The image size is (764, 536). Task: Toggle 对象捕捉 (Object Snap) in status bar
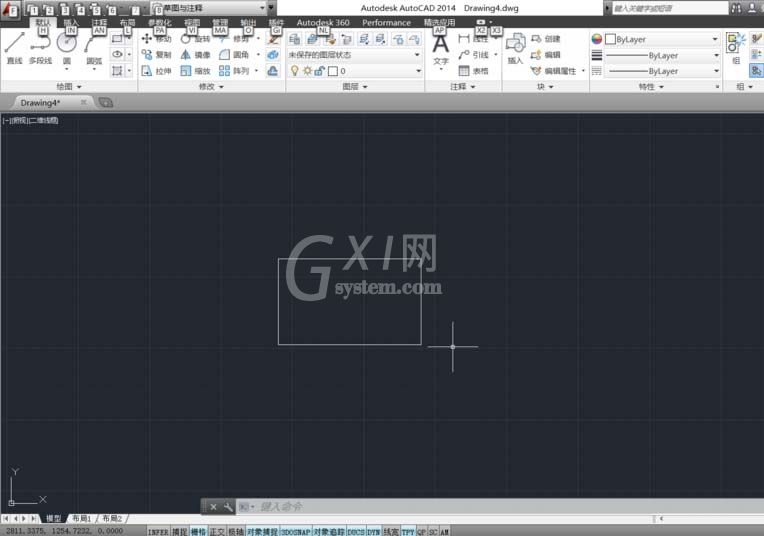click(263, 531)
